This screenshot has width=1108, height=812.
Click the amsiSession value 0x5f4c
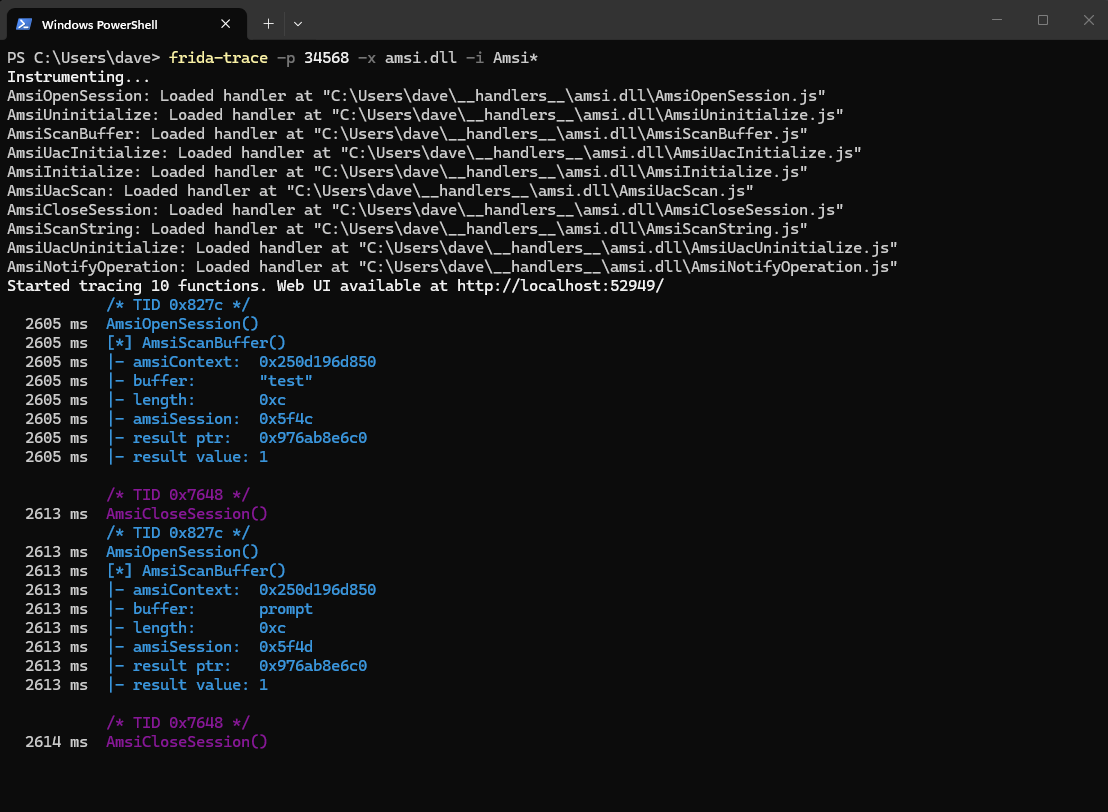coord(285,419)
